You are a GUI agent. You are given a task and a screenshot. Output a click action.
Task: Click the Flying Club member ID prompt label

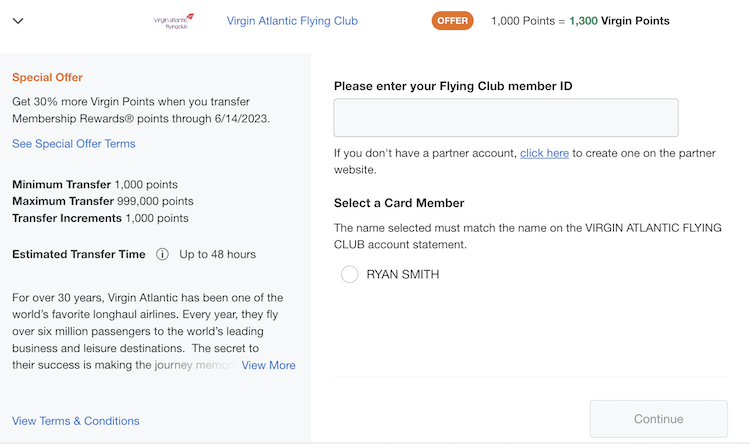(453, 86)
